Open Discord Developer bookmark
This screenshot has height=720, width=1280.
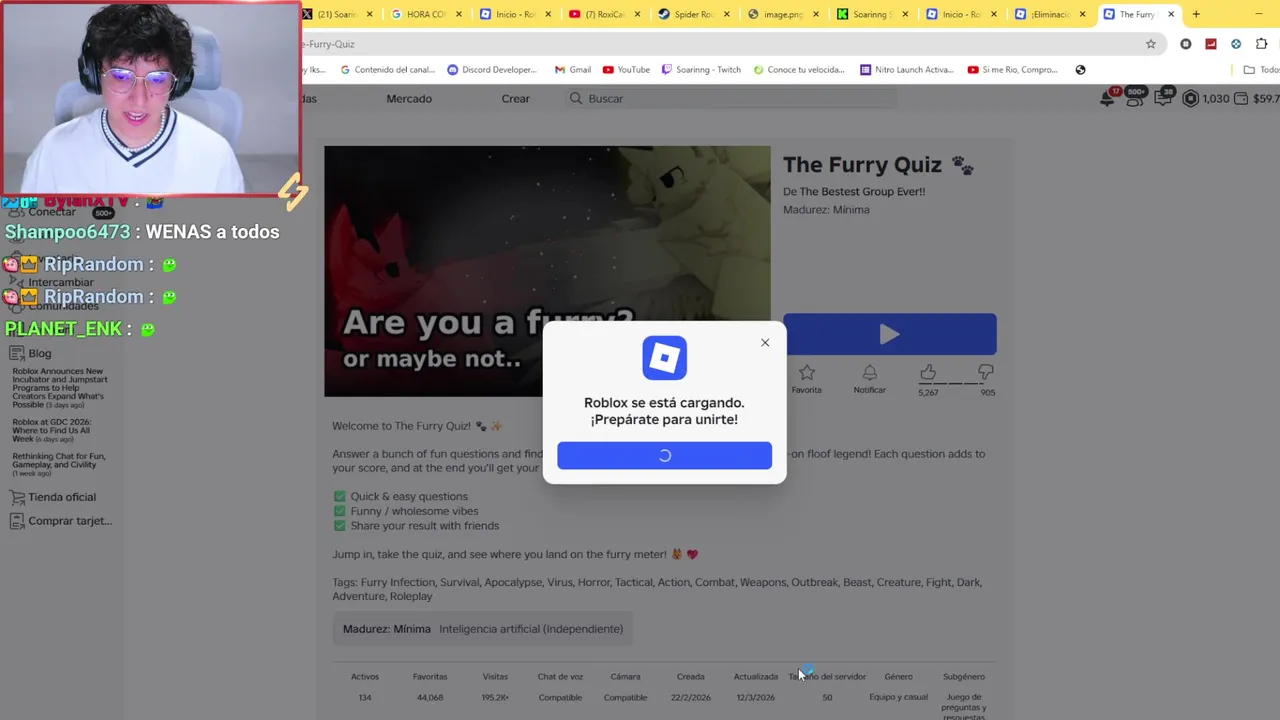point(492,70)
